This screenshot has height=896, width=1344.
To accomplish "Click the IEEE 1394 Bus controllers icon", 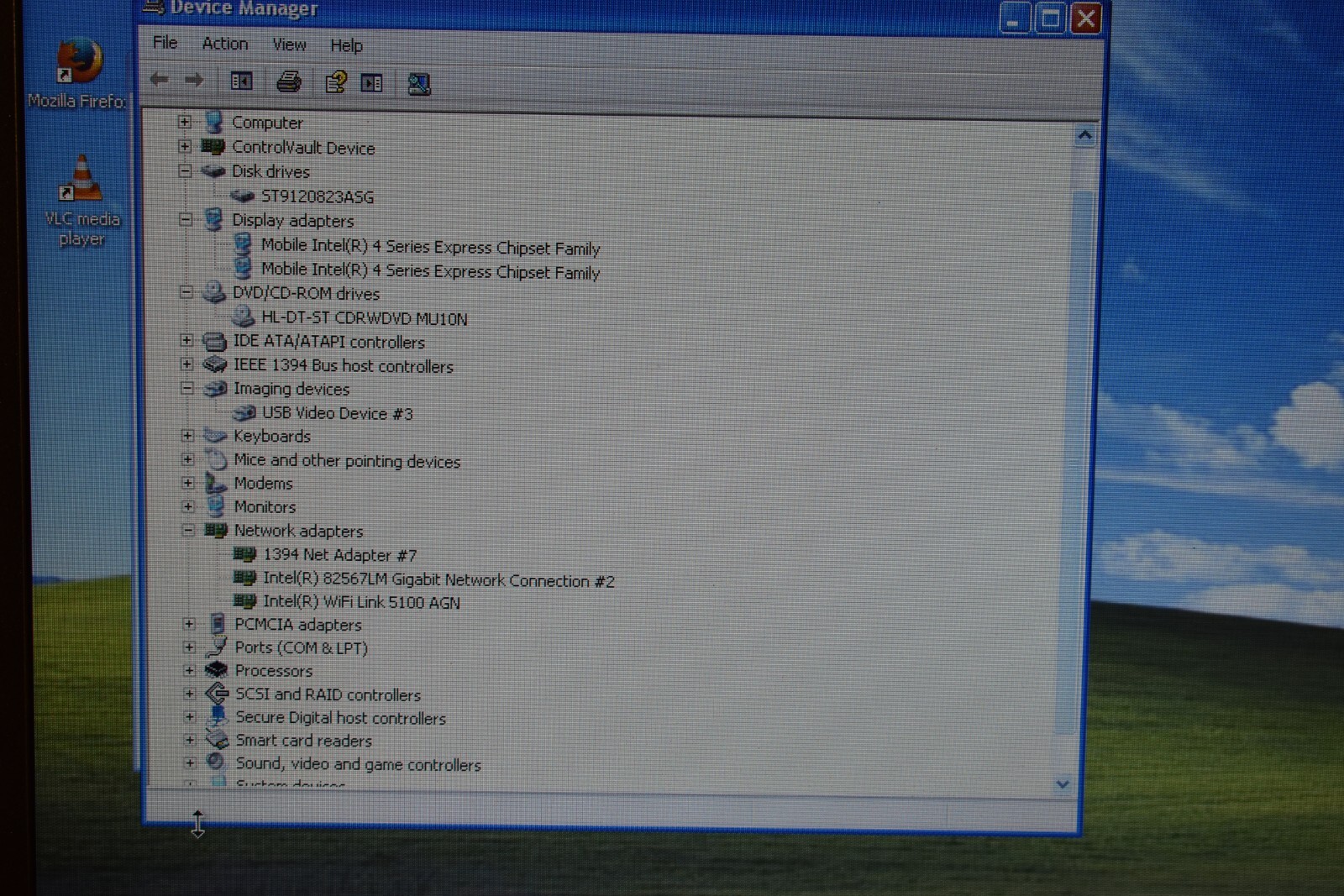I will [215, 364].
